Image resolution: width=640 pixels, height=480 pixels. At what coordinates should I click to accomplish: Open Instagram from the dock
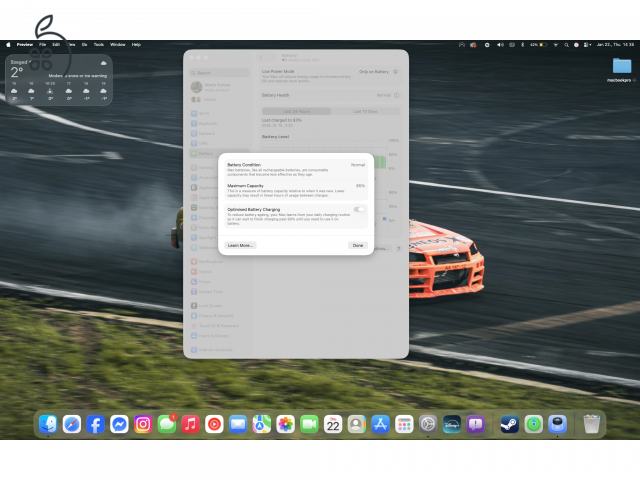tap(143, 424)
